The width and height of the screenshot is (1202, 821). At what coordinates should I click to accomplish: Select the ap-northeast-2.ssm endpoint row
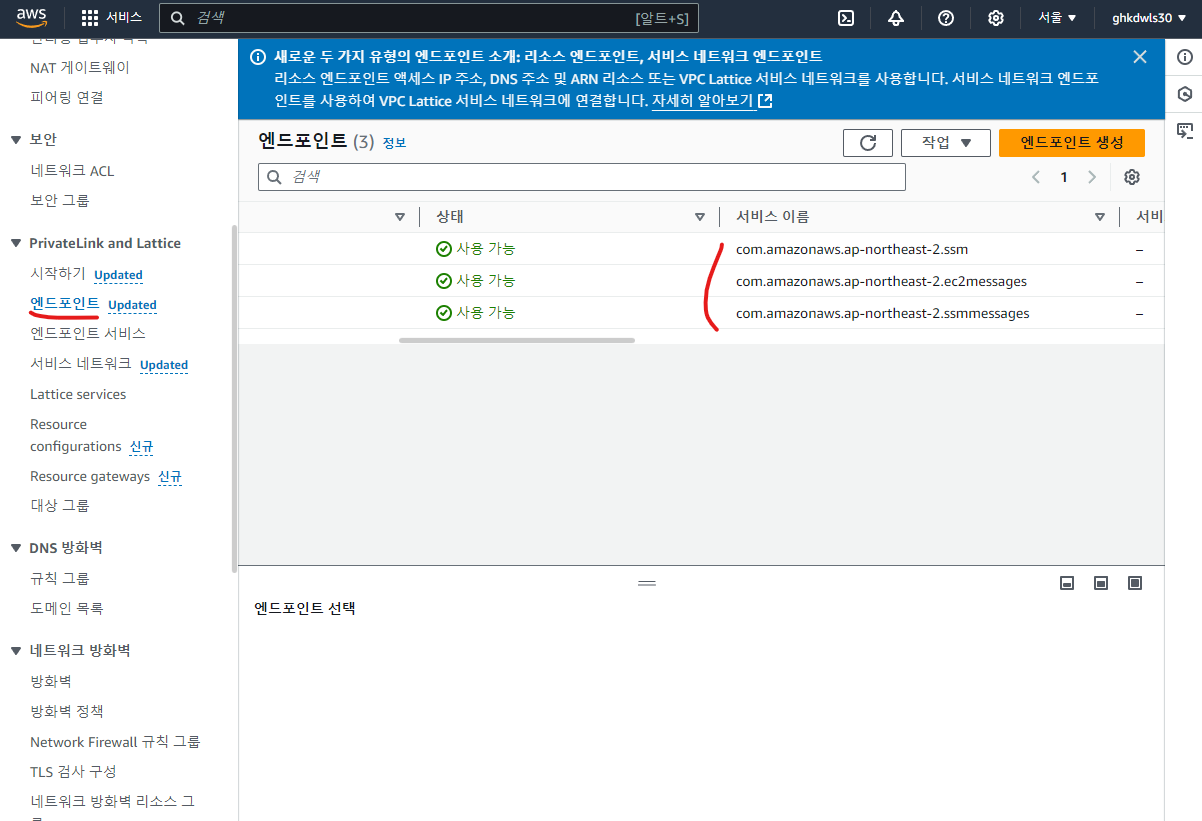(701, 249)
